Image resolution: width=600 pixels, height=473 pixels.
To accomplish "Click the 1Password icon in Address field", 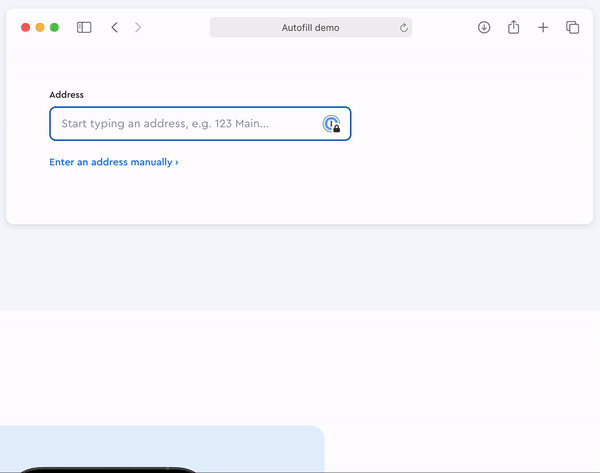I will (x=331, y=124).
